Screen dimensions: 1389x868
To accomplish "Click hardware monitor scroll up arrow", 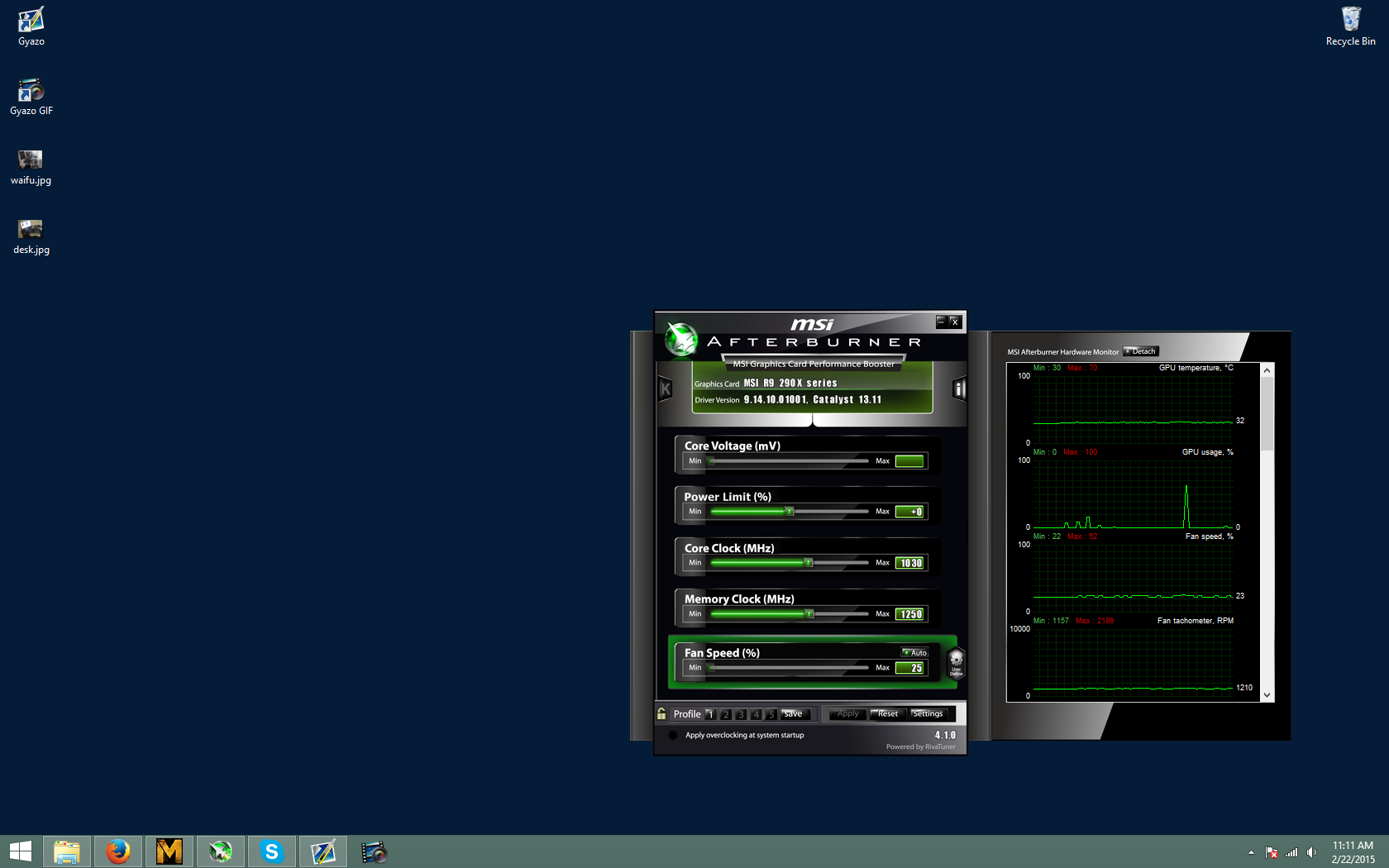I will (x=1267, y=370).
